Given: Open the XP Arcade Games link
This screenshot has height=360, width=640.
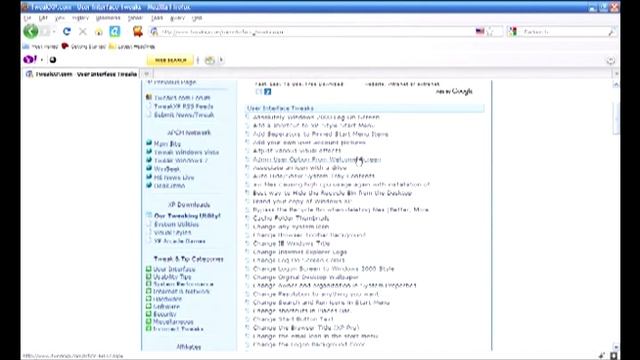Looking at the screenshot, I should (180, 241).
